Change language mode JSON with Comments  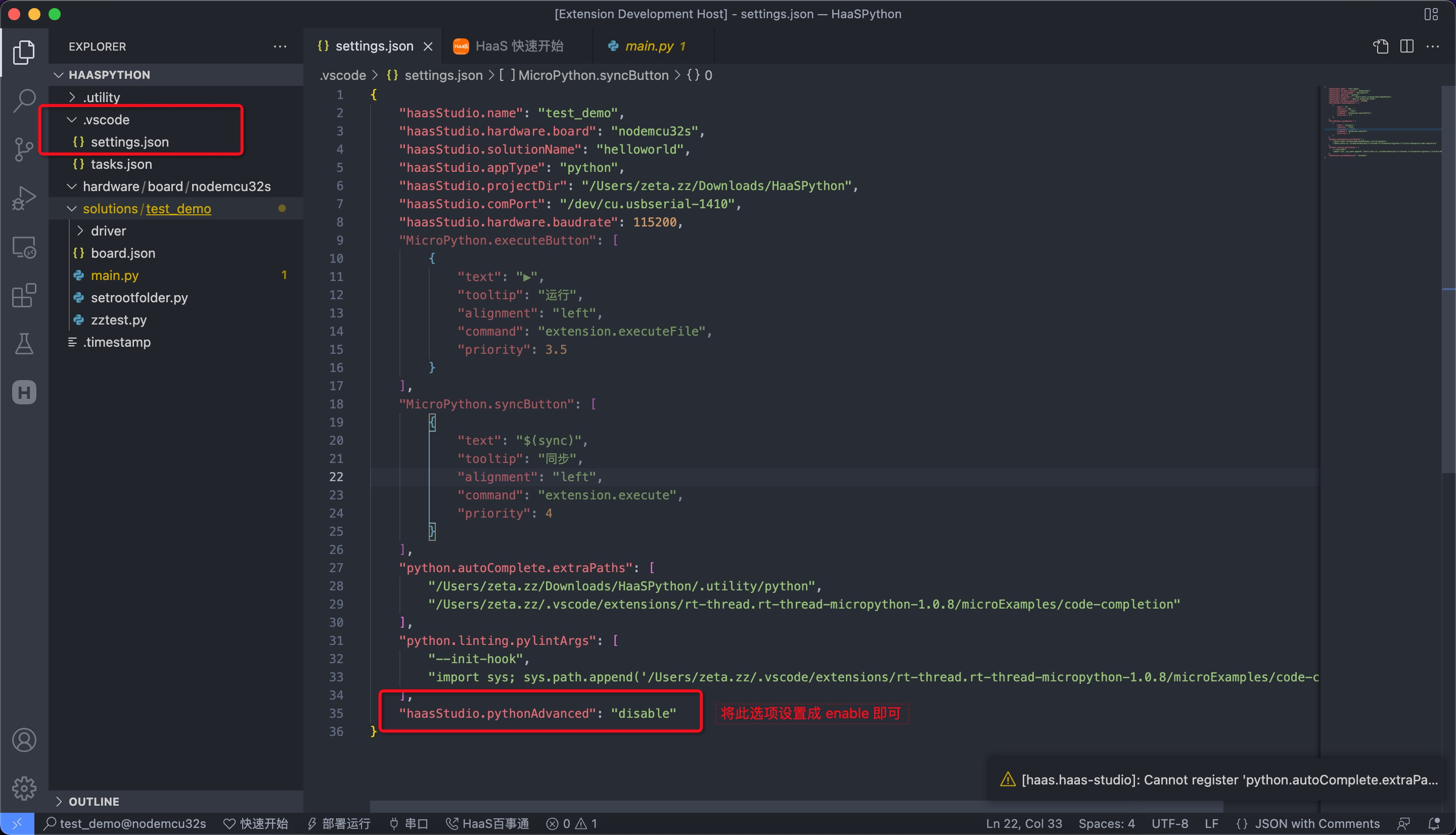pos(1307,823)
